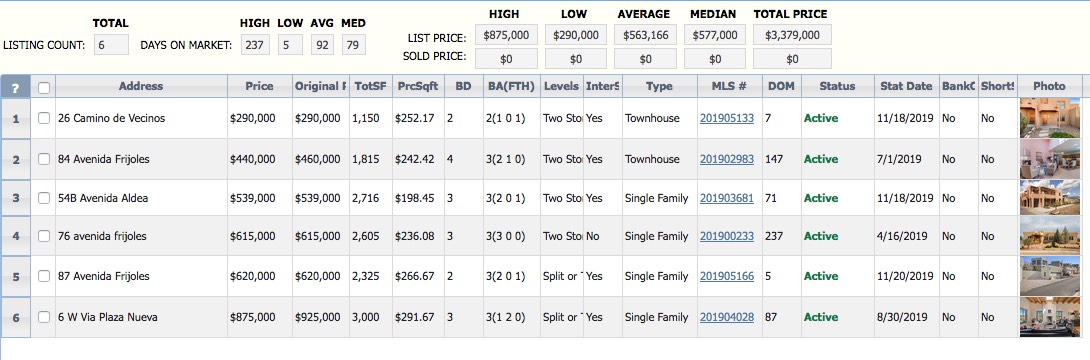Open photo thumbnail for 26 Camino de Vecinos

point(1049,118)
